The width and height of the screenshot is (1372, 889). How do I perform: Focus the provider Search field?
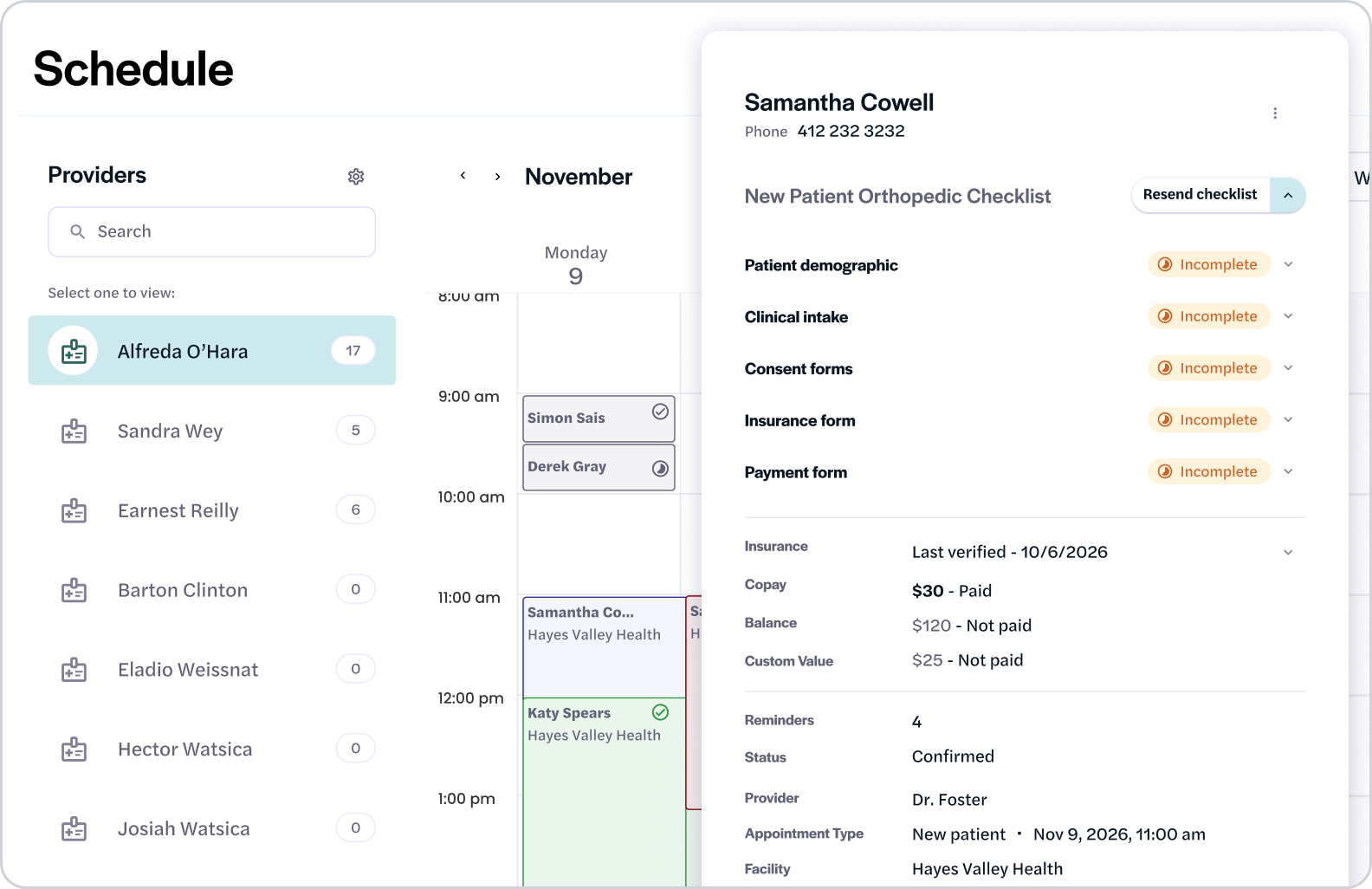[x=212, y=231]
